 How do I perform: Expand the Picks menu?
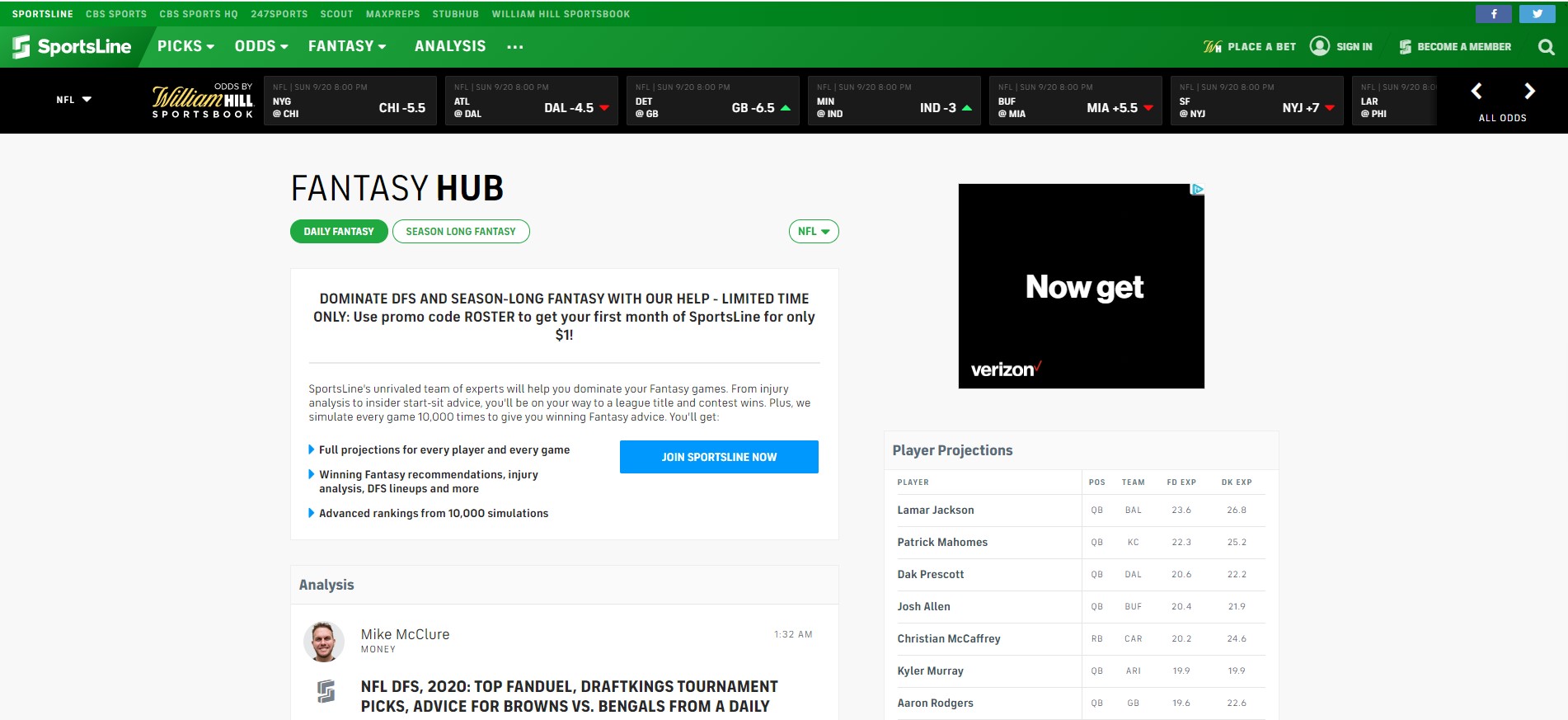tap(185, 46)
